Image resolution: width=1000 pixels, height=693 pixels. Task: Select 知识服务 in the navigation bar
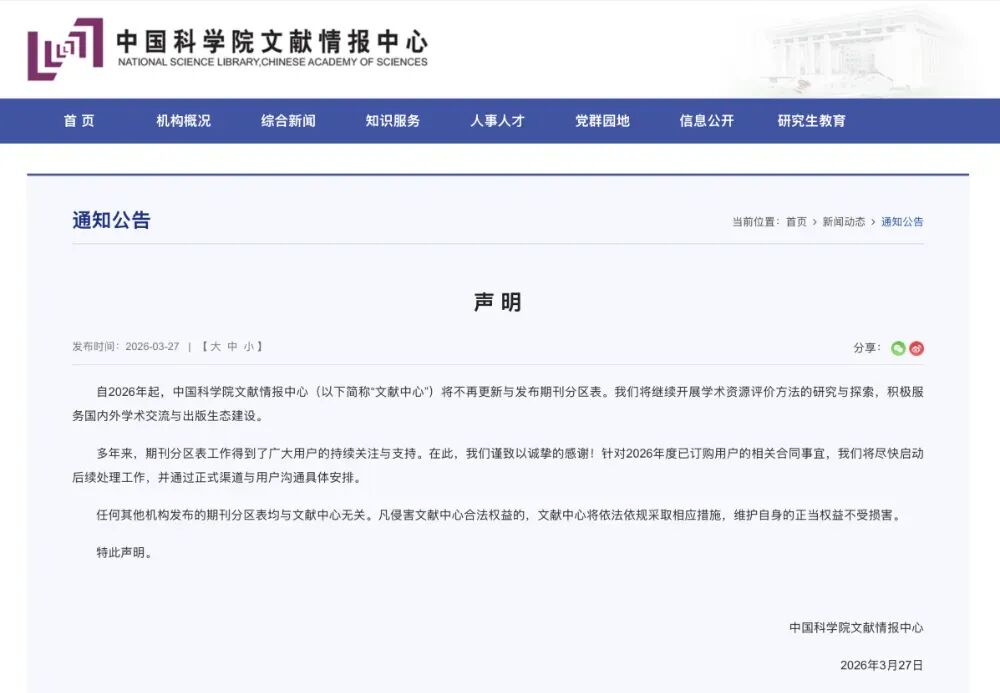[x=392, y=121]
